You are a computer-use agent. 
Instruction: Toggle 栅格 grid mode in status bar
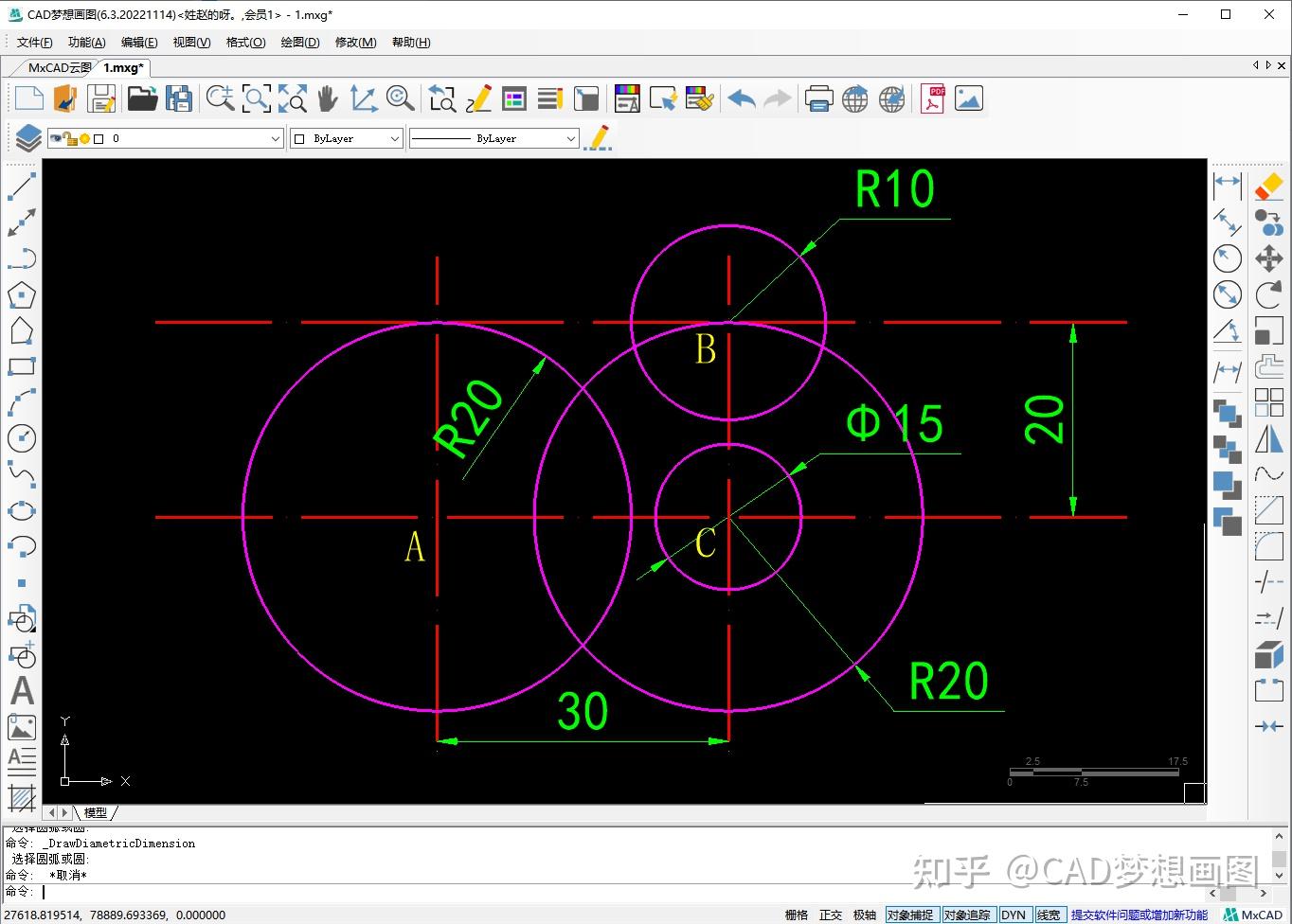[797, 915]
